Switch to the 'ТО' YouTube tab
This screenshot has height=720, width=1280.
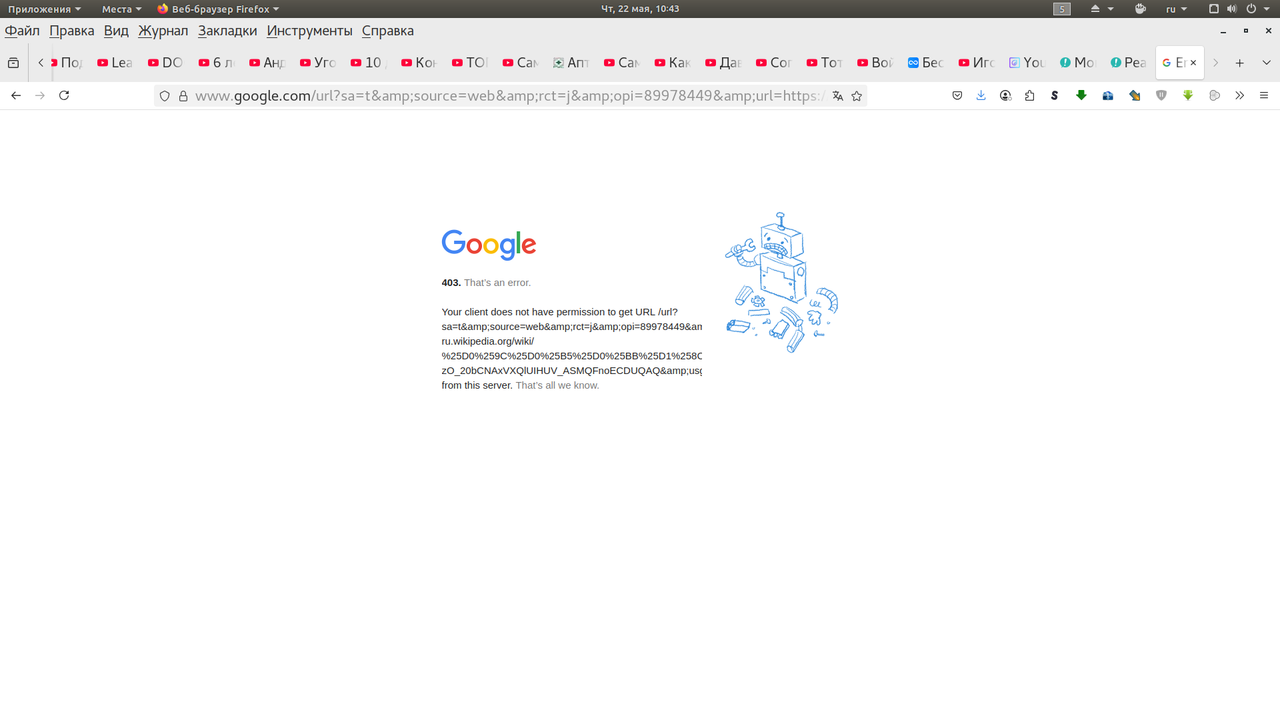(x=471, y=62)
